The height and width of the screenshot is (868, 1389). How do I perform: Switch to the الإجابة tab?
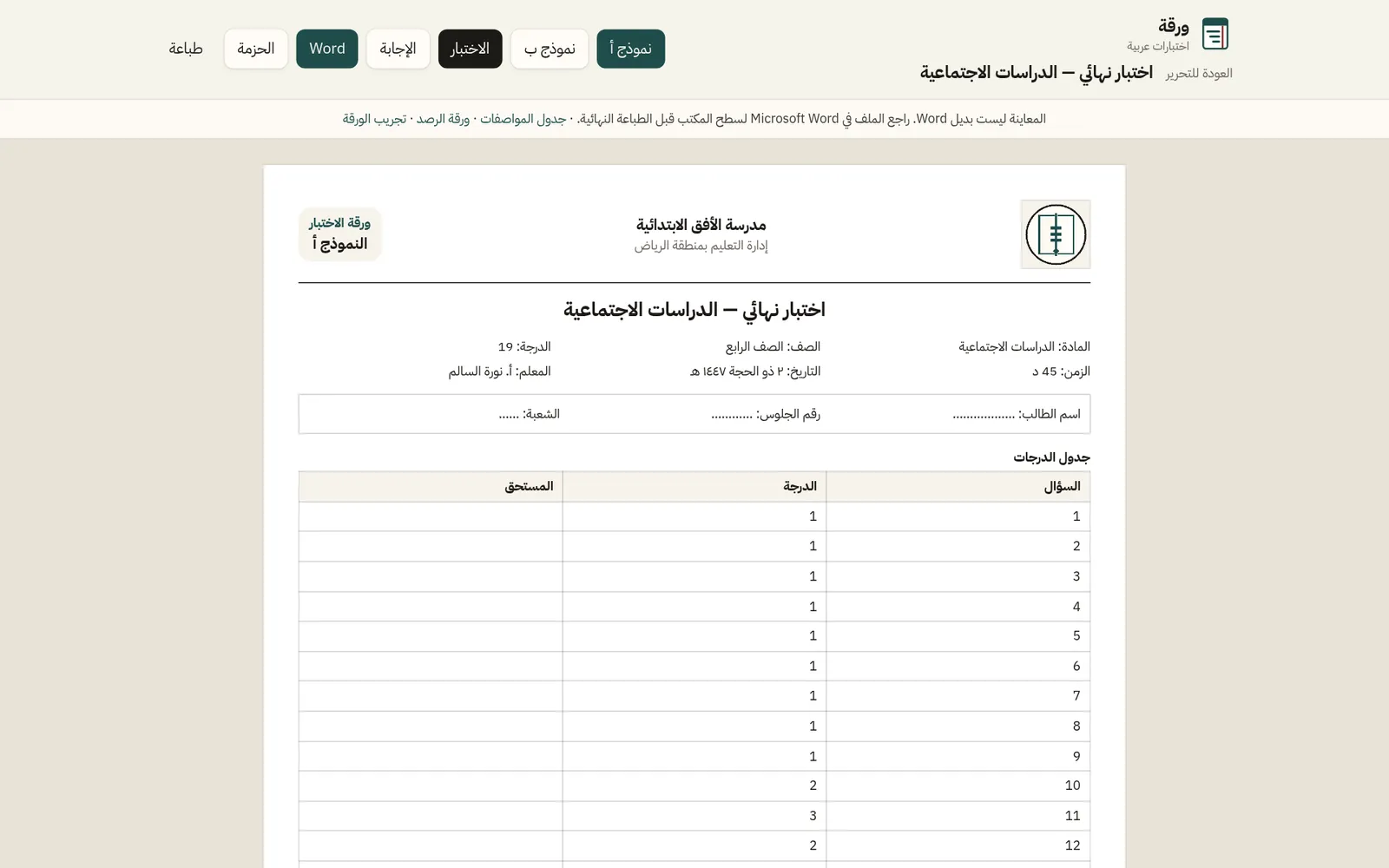click(398, 49)
